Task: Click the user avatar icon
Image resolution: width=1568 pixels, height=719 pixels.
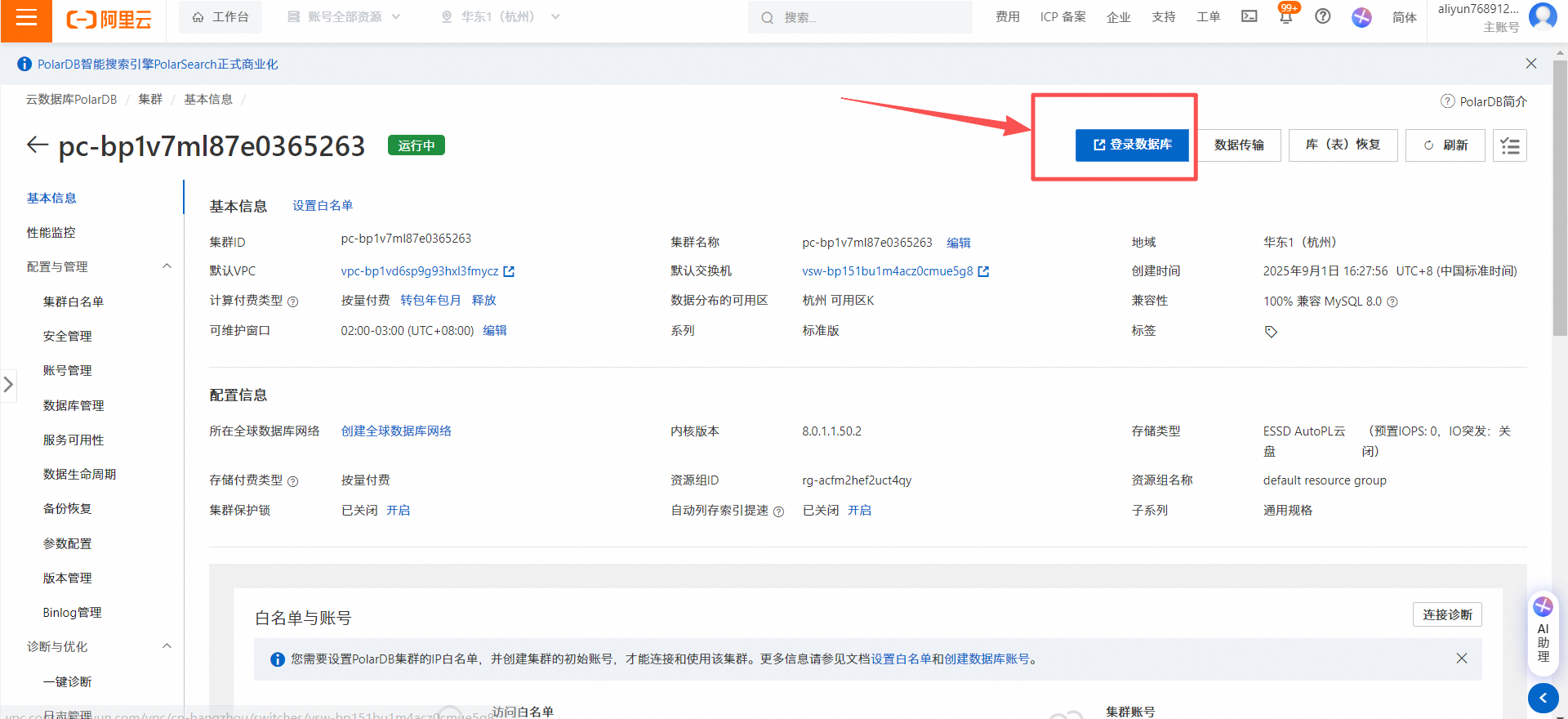Action: click(1542, 16)
